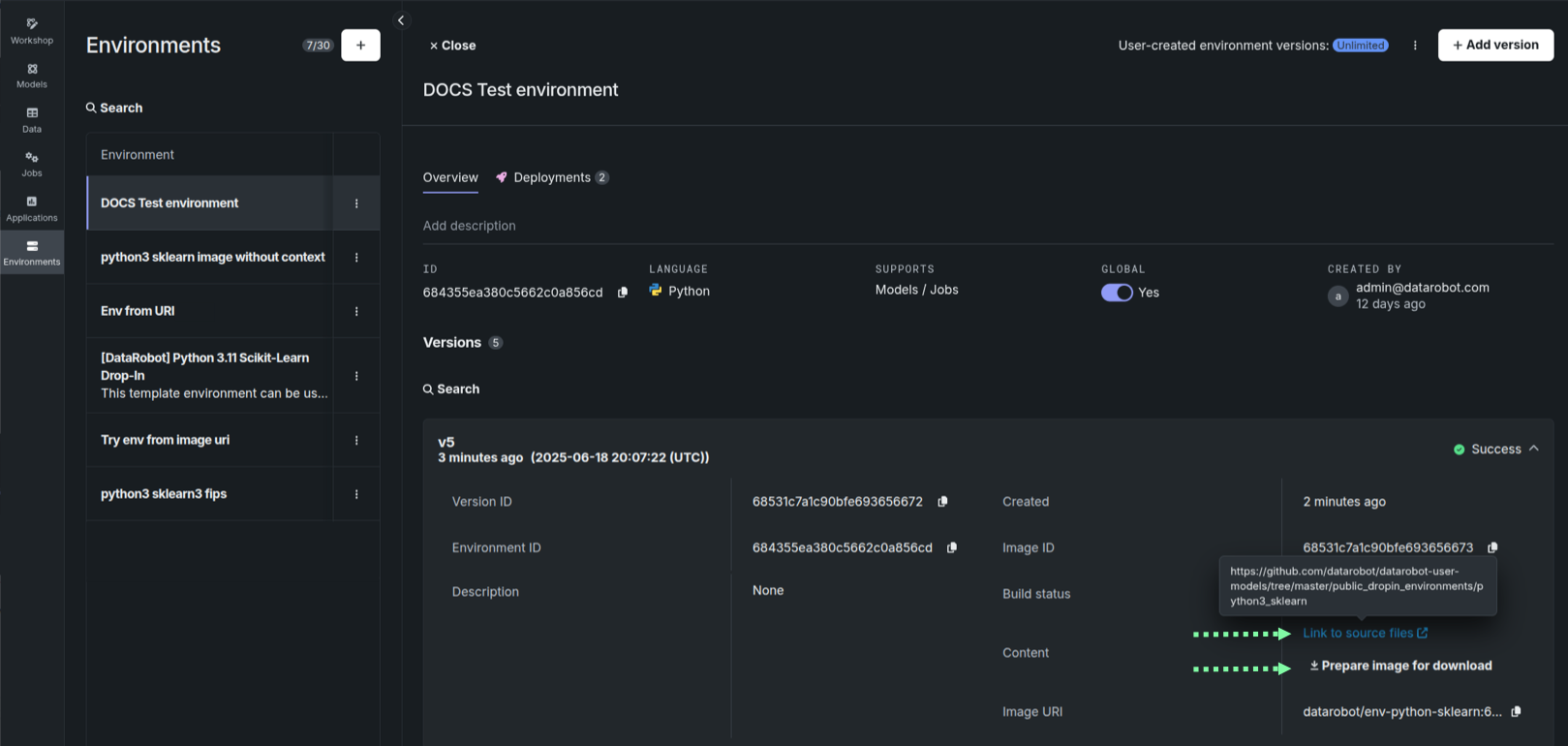1568x746 pixels.
Task: Open more options menu beside Add version
Action: pos(1415,46)
